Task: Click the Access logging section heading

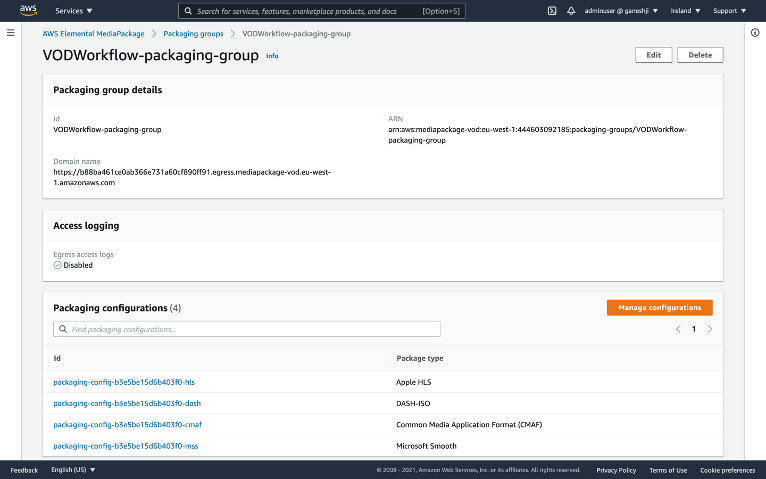Action: [86, 226]
